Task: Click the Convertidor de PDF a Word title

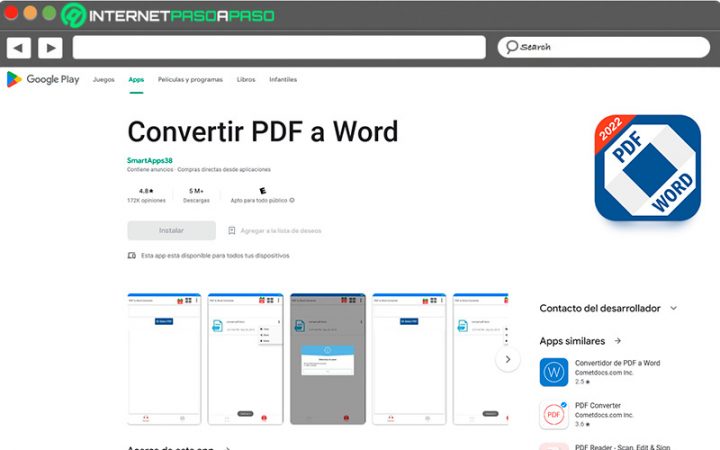Action: pos(617,363)
